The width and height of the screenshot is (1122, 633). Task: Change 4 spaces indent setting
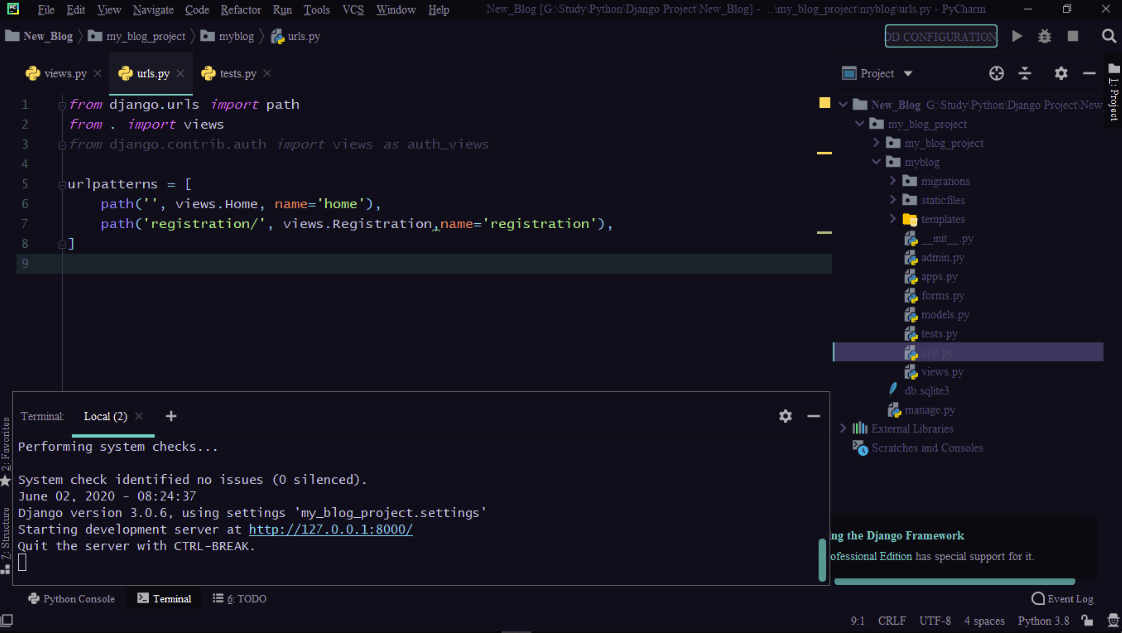click(984, 621)
